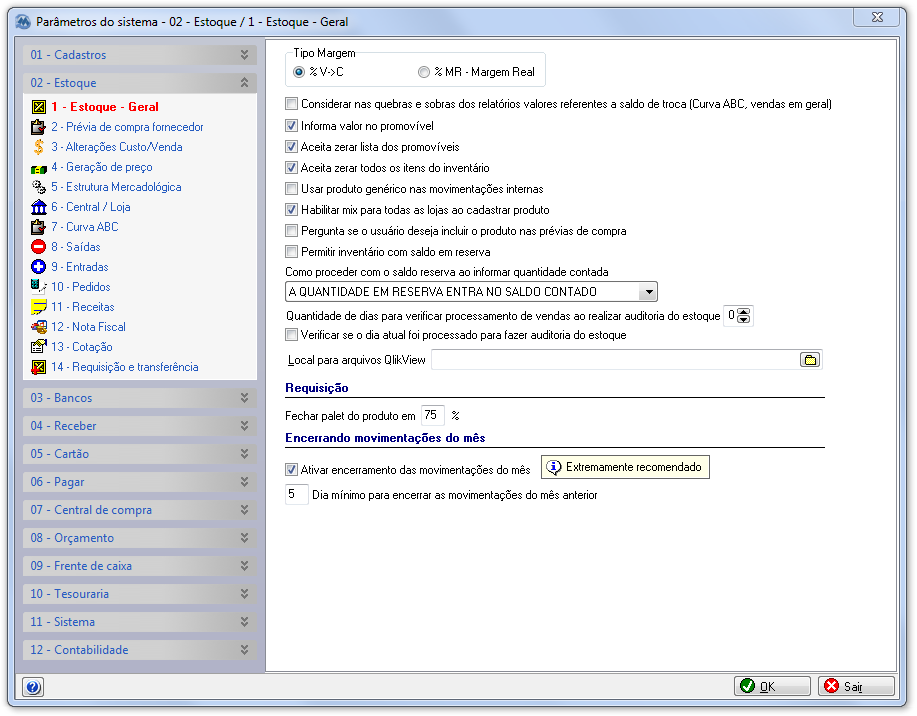The height and width of the screenshot is (716, 917).
Task: Expand the 07 - Central de compra section
Action: tap(140, 510)
